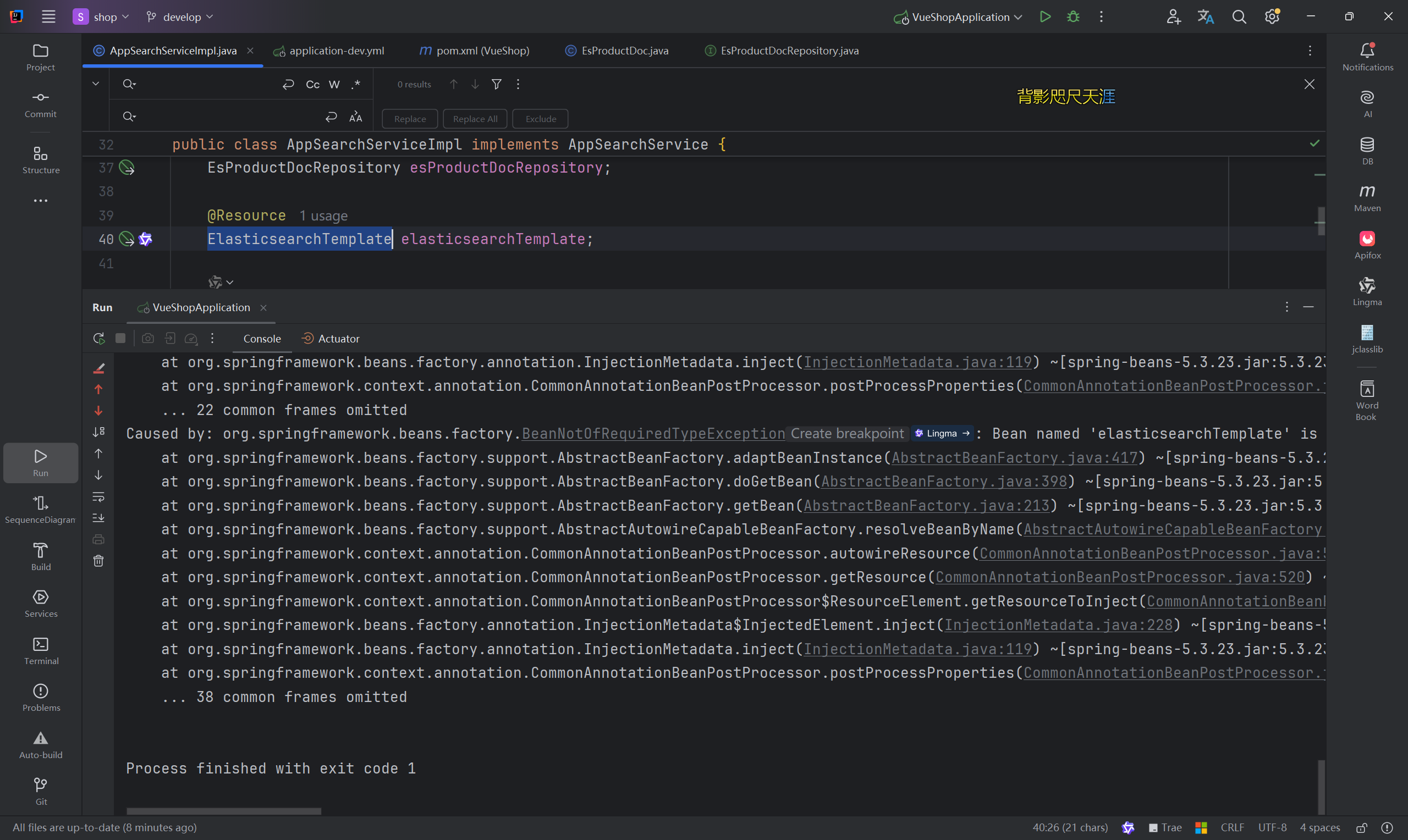Screen dimensions: 1408x840
Task: Open the develop branch dropdown
Action: (178, 16)
